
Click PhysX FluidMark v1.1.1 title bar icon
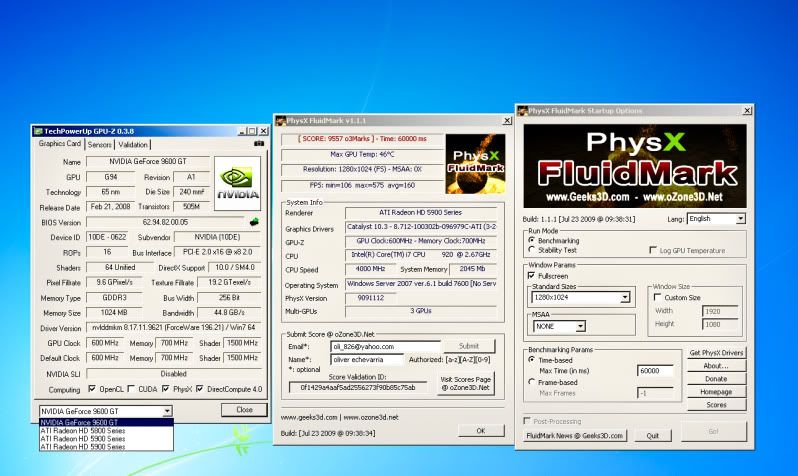coord(280,121)
